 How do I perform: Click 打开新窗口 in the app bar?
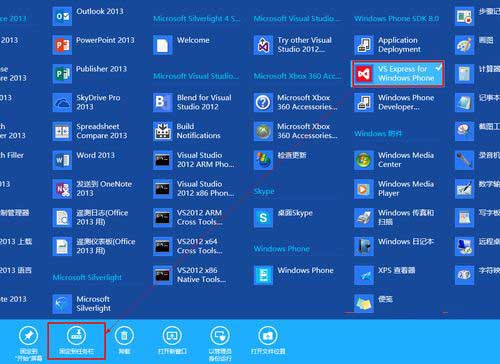[172, 340]
